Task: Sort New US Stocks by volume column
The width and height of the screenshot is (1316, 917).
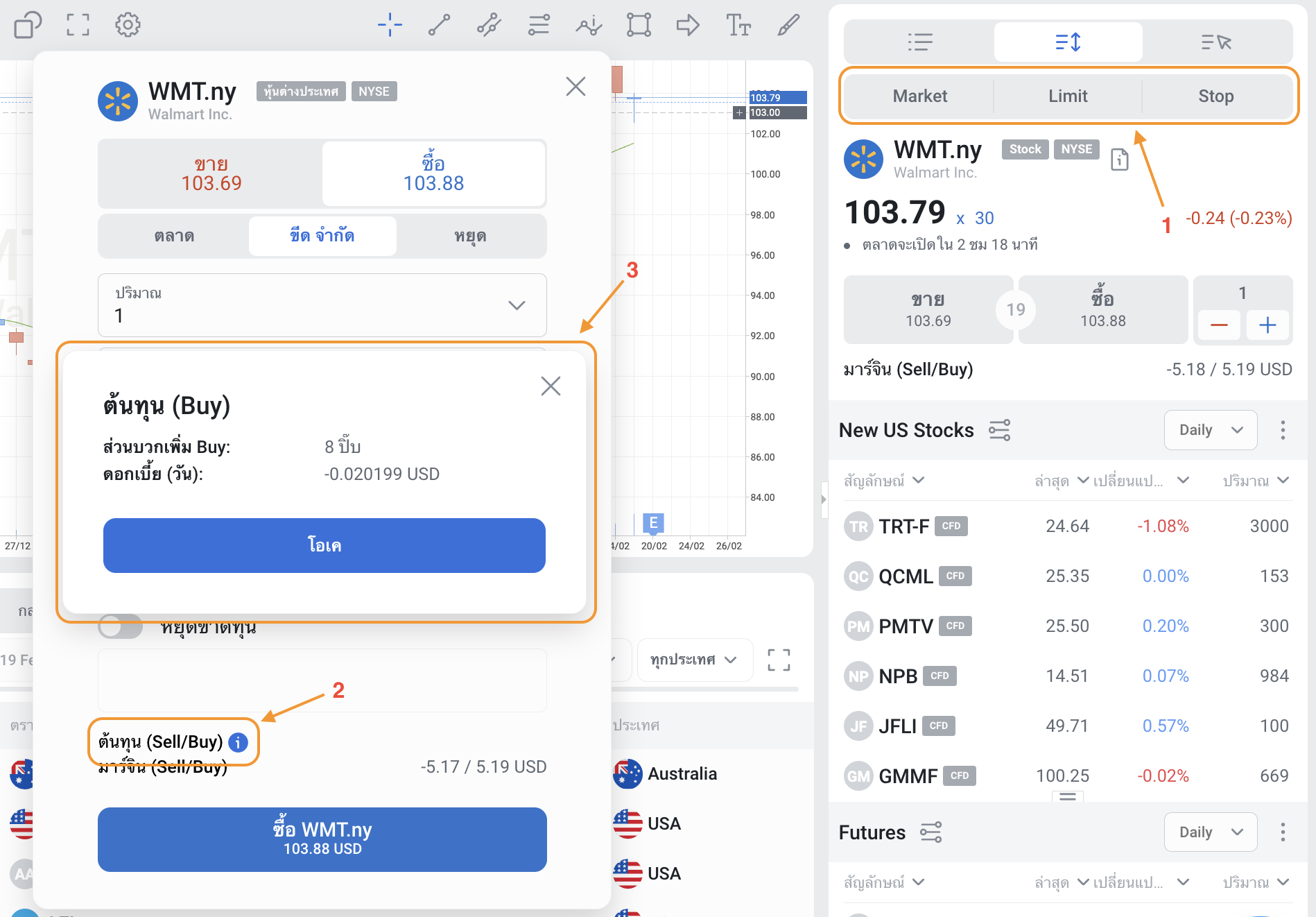Action: click(x=1256, y=481)
